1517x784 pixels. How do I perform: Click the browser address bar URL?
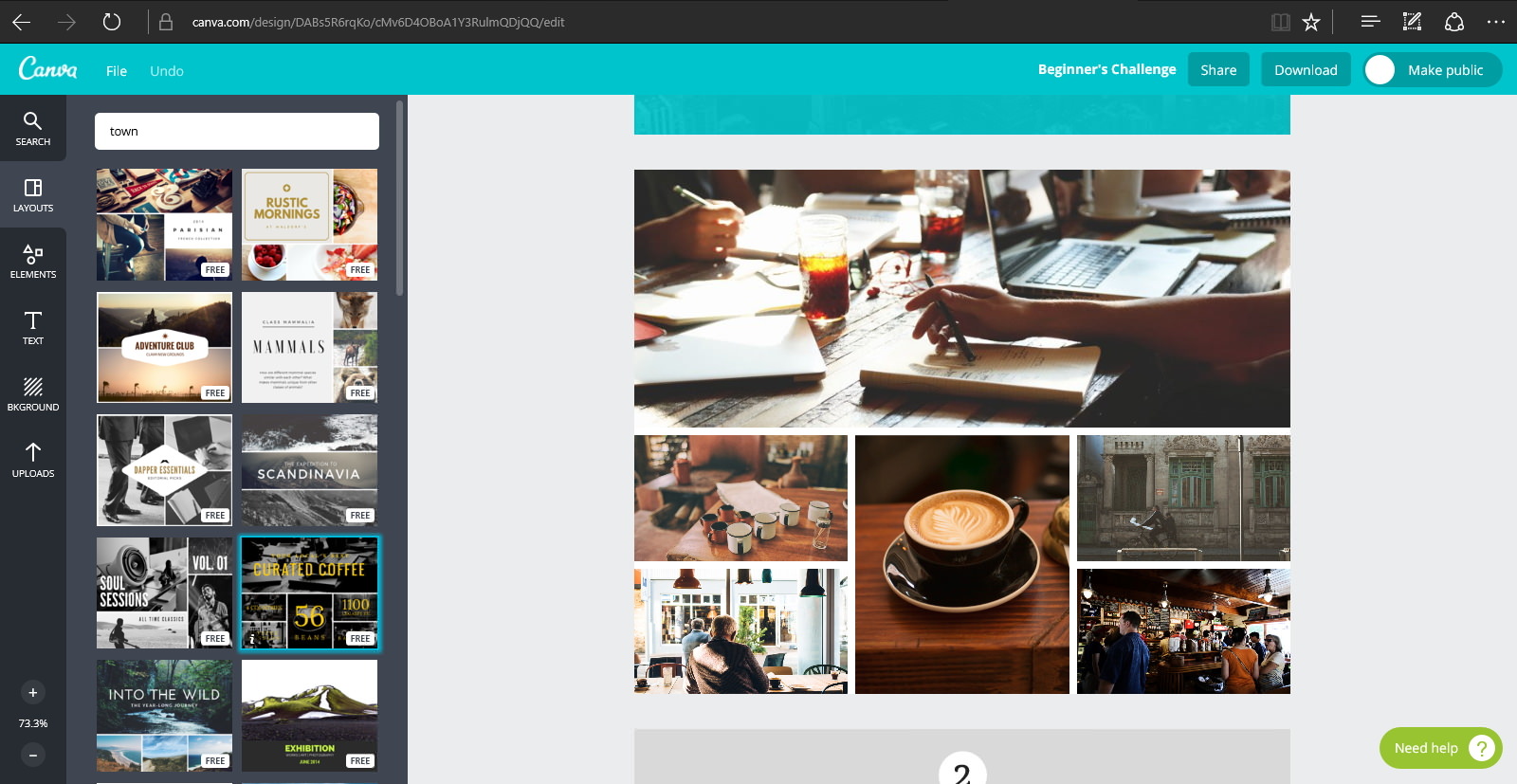(378, 22)
